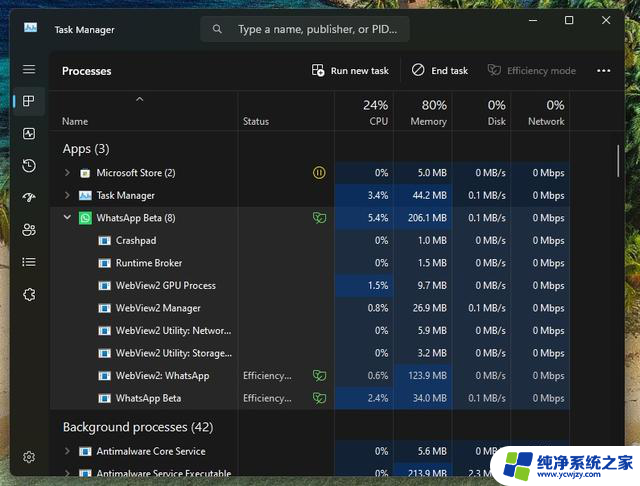Open Task Manager settings gear
This screenshot has width=640, height=486.
click(29, 457)
